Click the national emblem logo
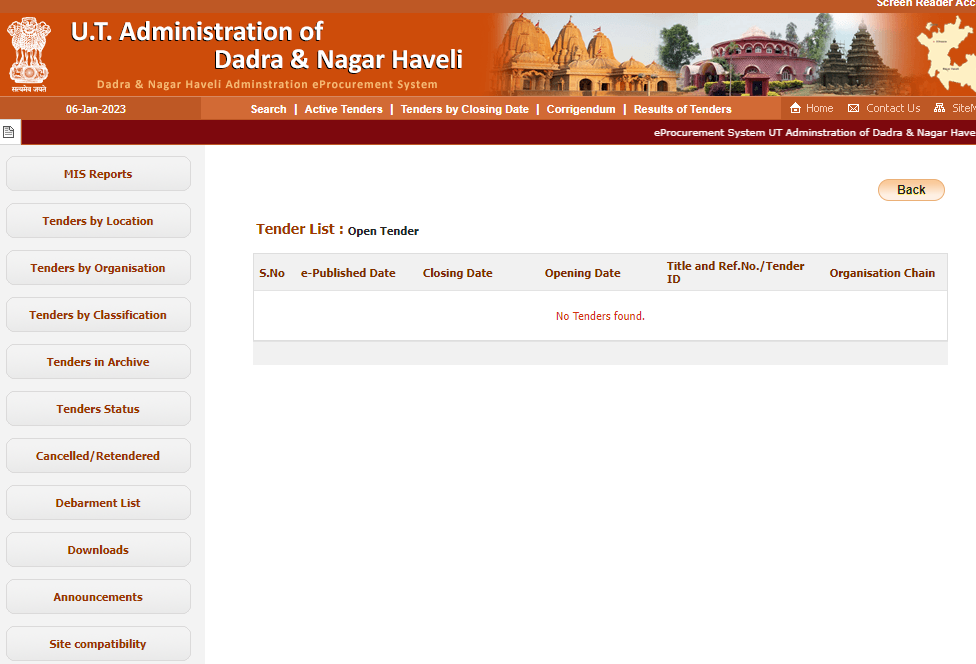This screenshot has height=664, width=976. (x=29, y=54)
